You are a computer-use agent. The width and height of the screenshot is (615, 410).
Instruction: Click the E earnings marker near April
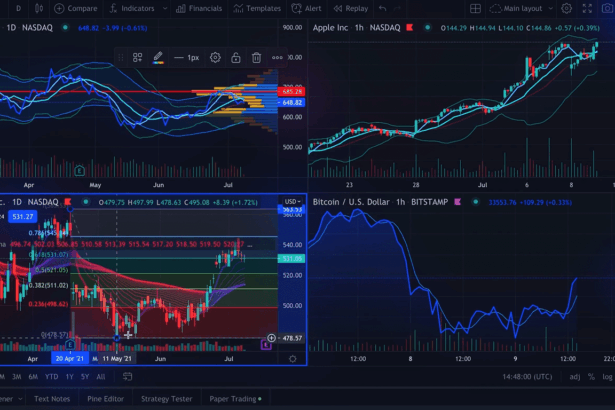[70, 345]
